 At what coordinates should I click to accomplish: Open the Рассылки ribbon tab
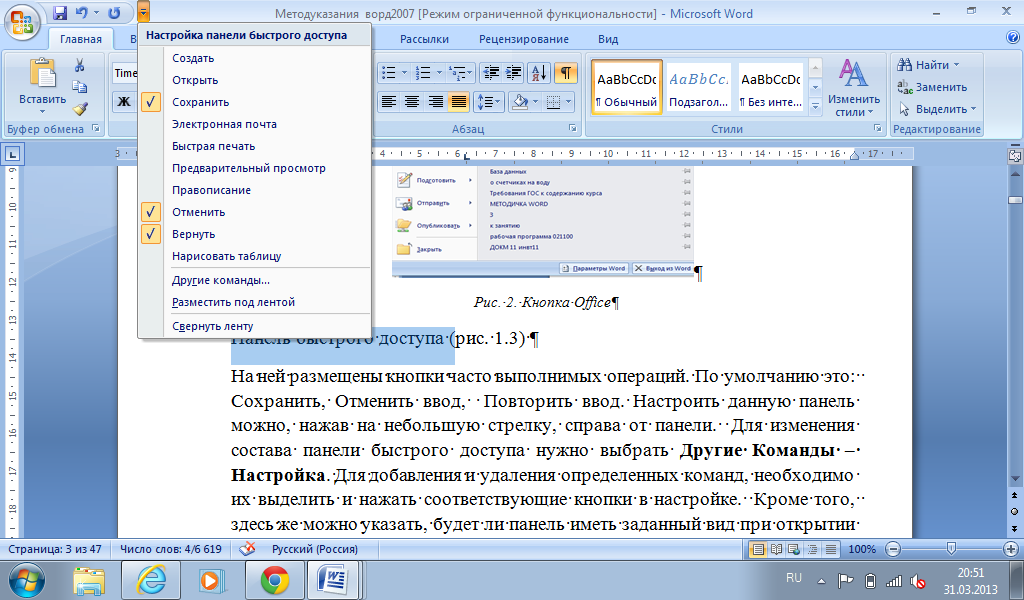point(424,39)
